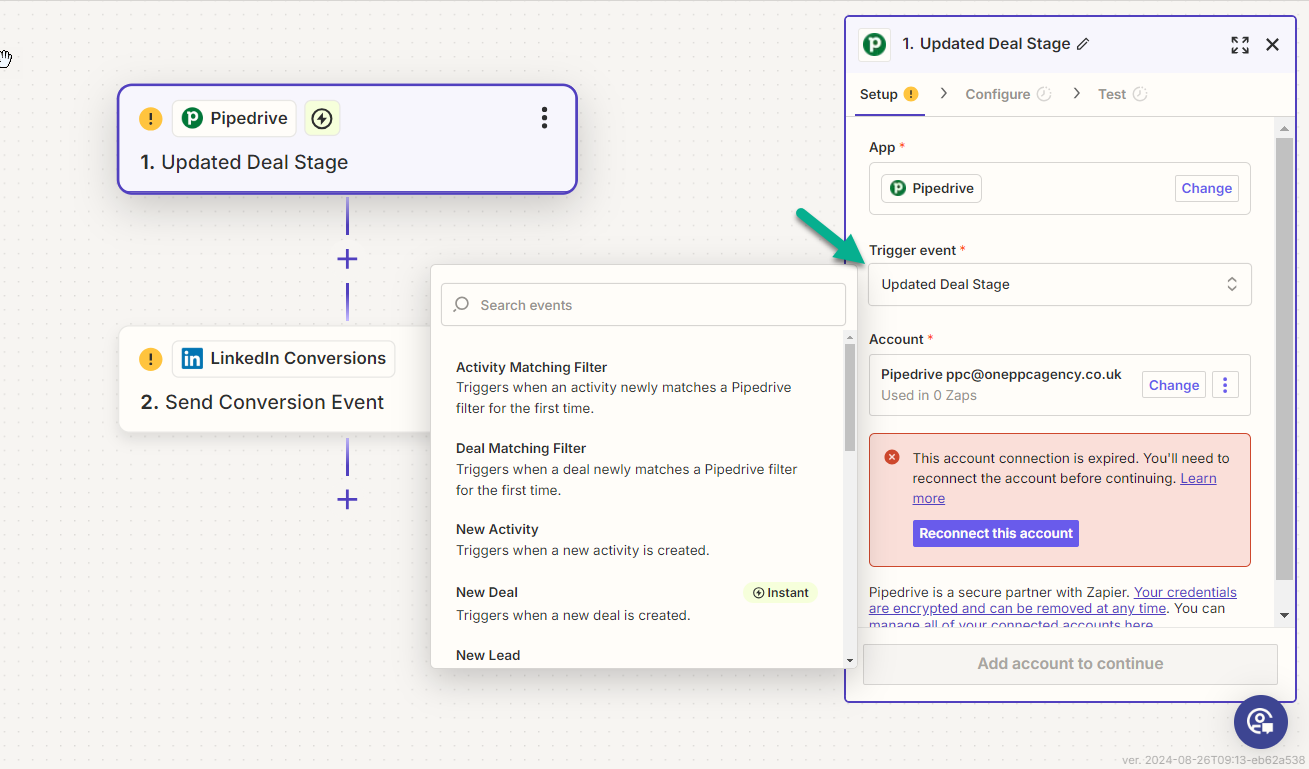Image resolution: width=1309 pixels, height=769 pixels.
Task: Click Add account to continue button
Action: click(x=1070, y=664)
